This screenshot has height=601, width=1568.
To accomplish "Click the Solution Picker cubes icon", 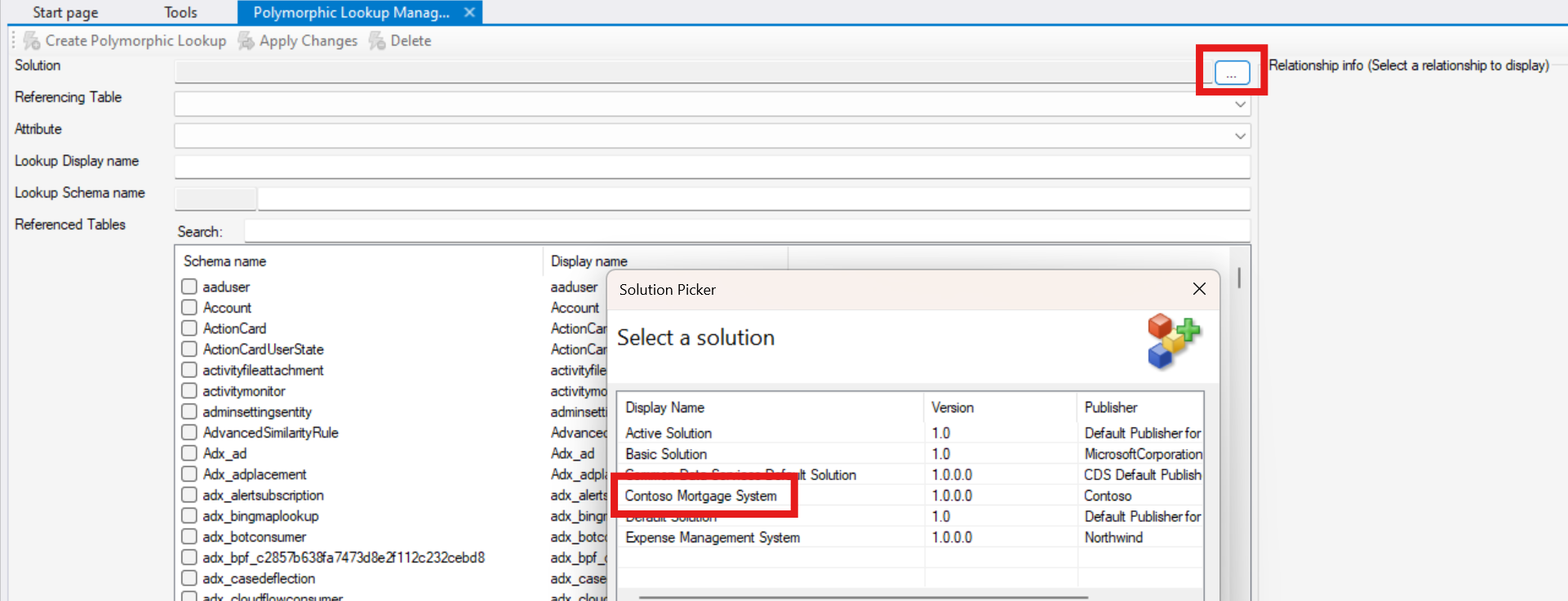I will pos(1173,341).
